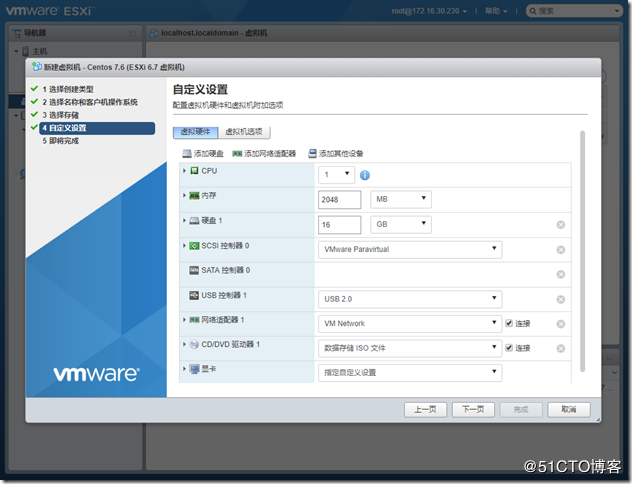
Task: Select step 4 customize settings (自定义设置)
Action: 97,128
